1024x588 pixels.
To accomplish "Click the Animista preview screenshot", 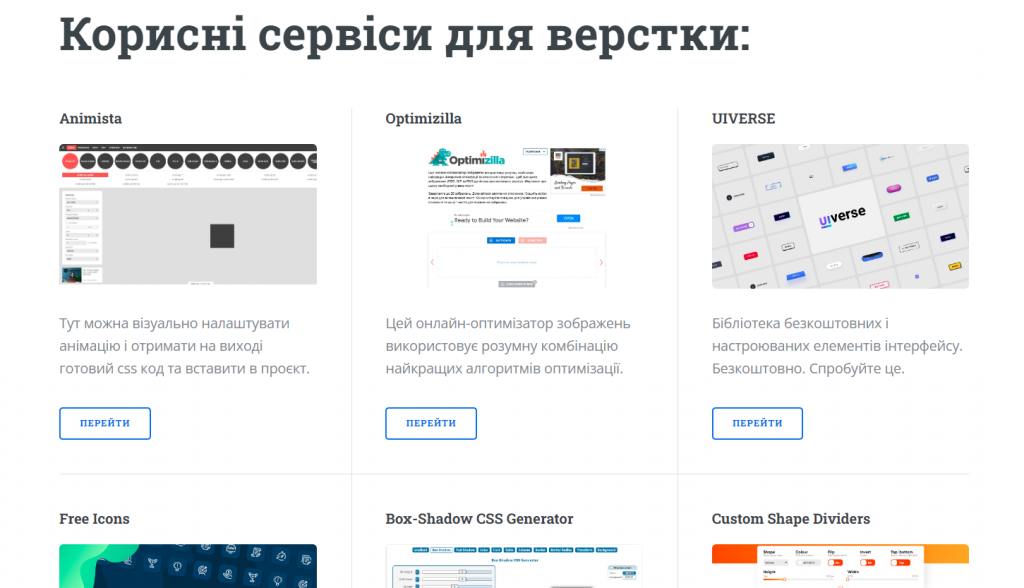I will point(188,214).
